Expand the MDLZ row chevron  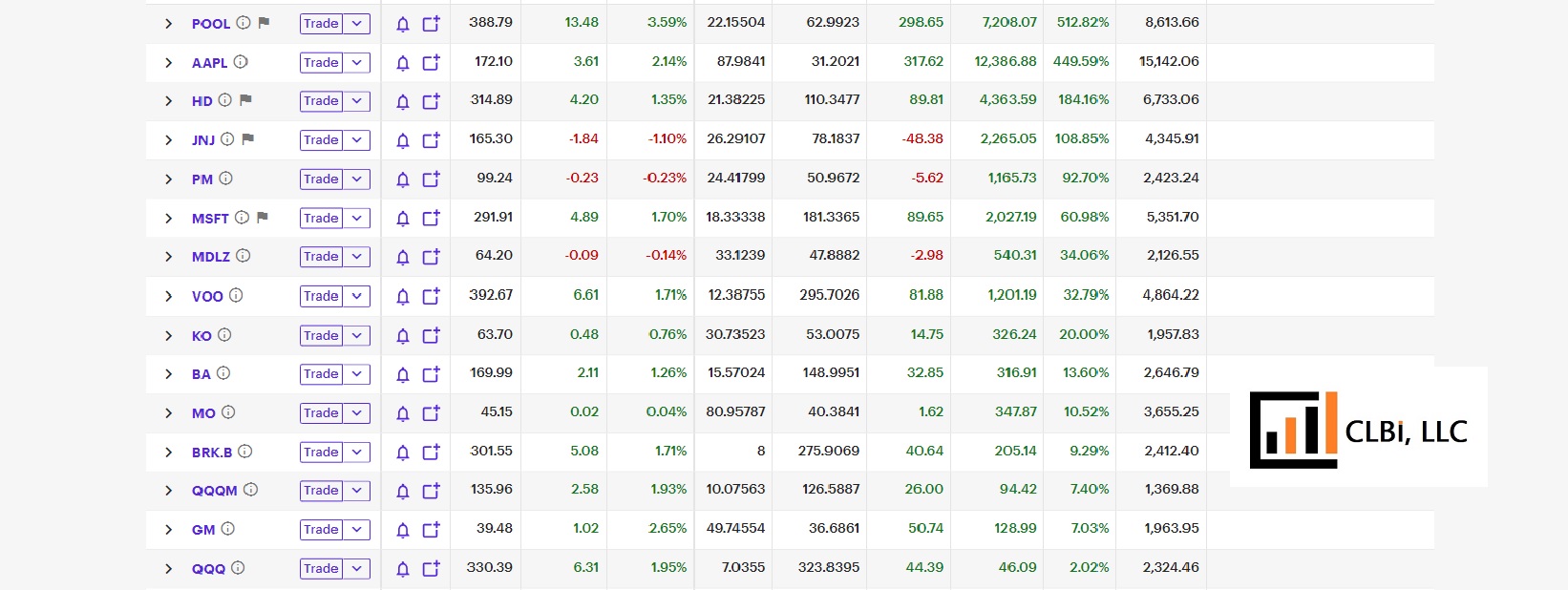coord(169,257)
